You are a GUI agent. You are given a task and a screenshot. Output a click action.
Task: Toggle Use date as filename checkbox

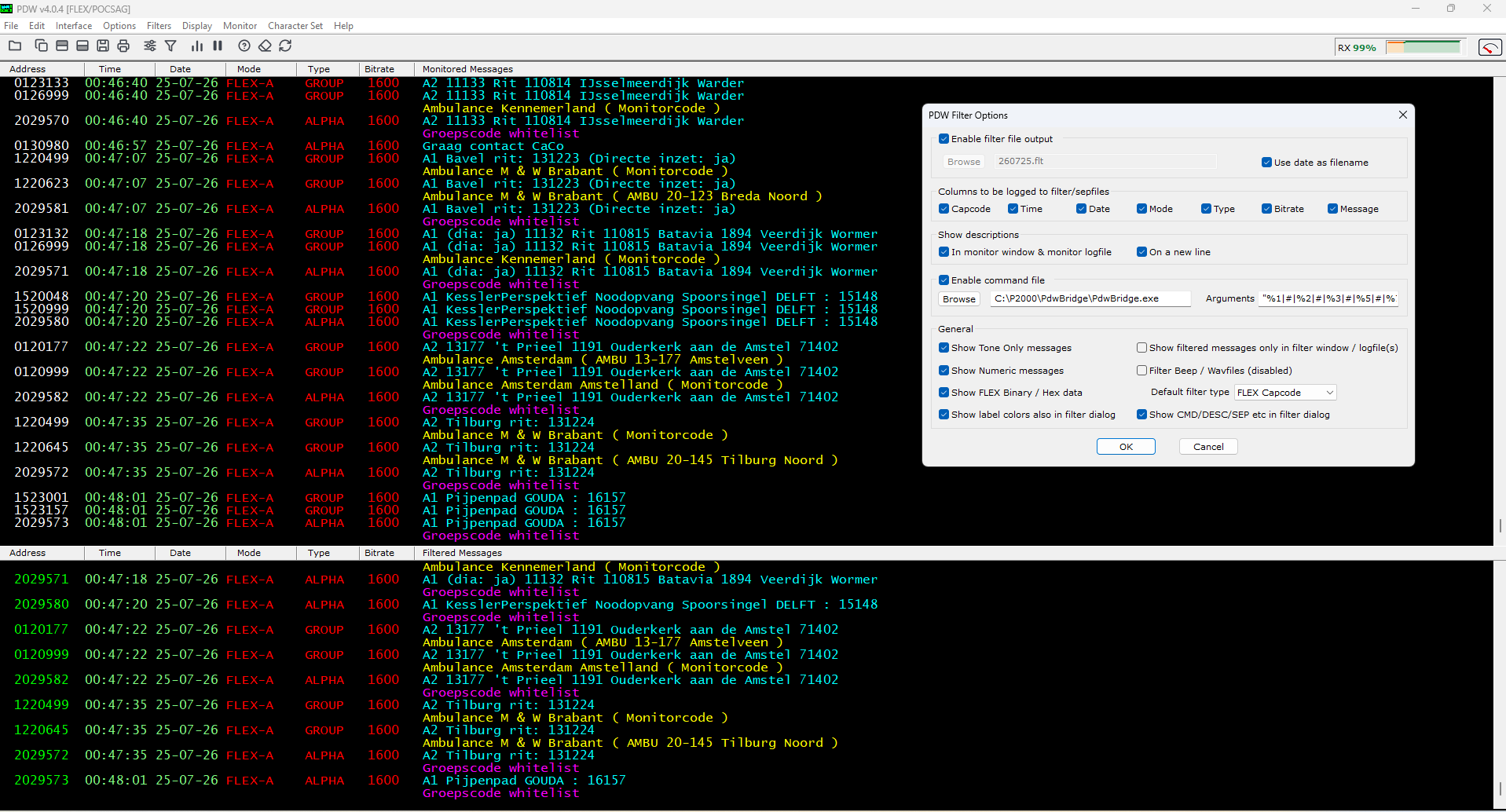pyautogui.click(x=1266, y=163)
